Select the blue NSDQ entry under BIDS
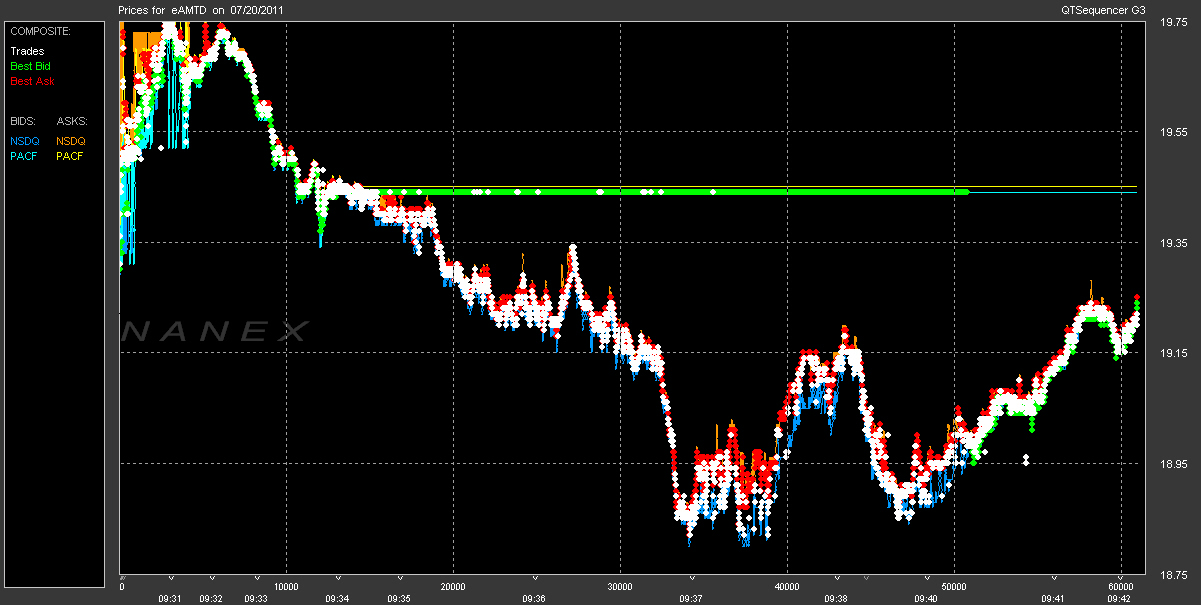This screenshot has width=1201, height=605. point(25,141)
